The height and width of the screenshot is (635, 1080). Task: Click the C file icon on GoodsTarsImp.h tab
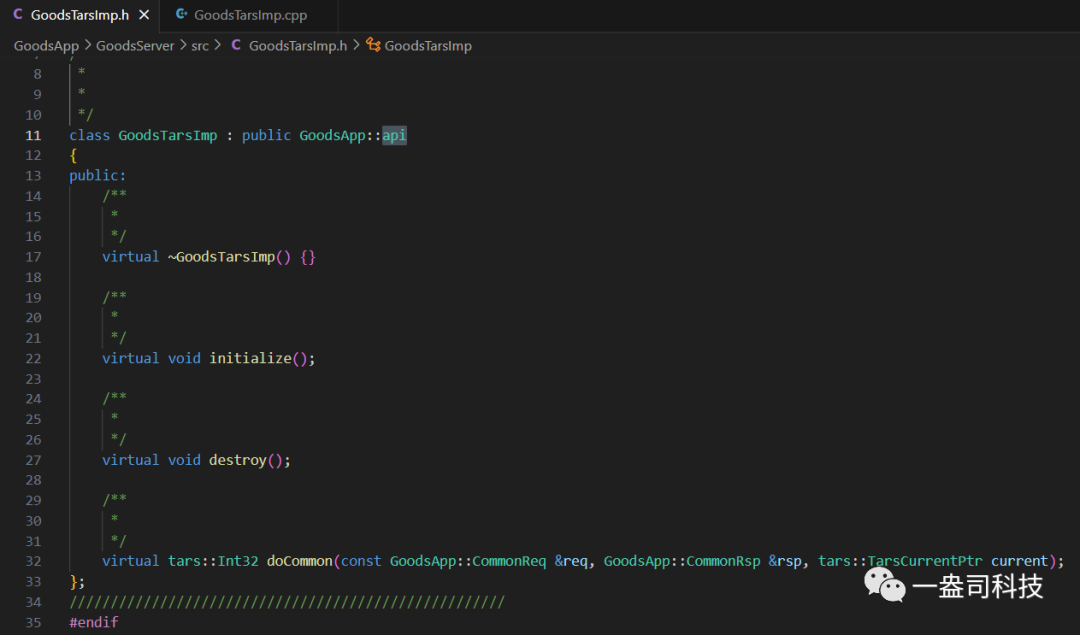click(18, 14)
